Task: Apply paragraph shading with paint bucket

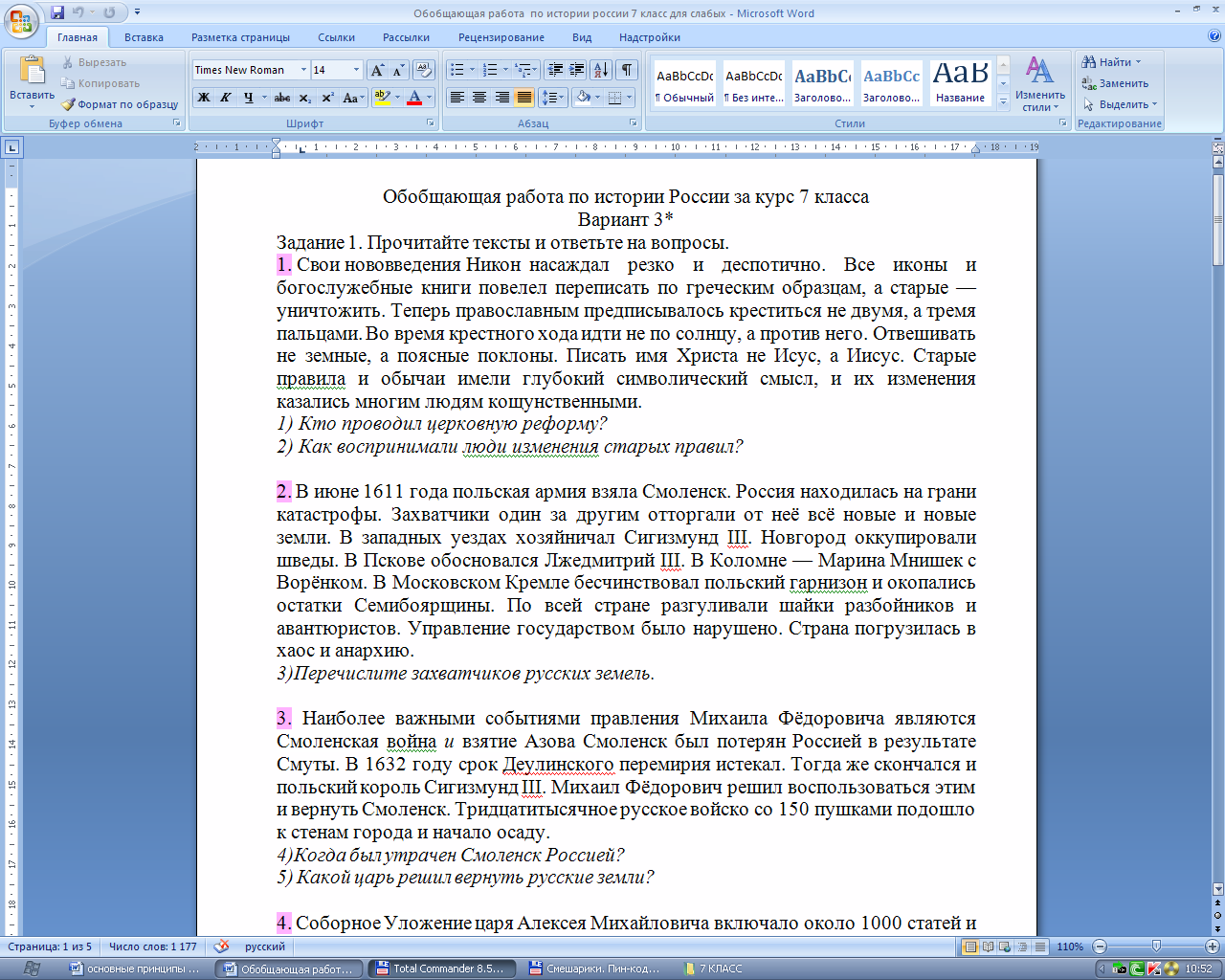Action: point(582,98)
